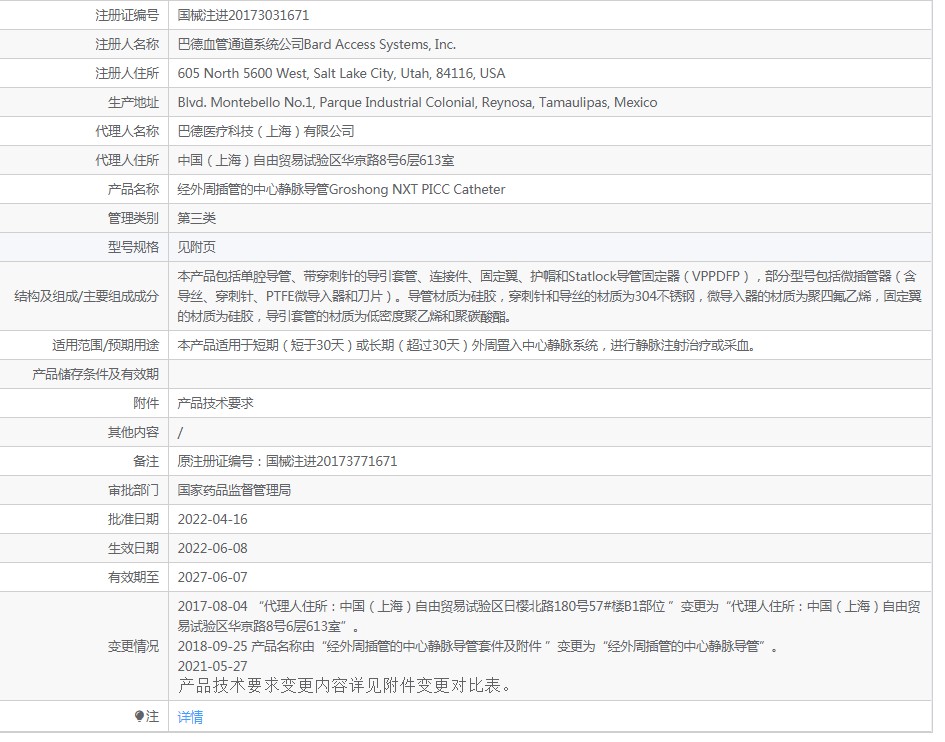This screenshot has height=742, width=945.
Task: Click the 结构及组成/主要组成成分 label
Action: coord(87,296)
